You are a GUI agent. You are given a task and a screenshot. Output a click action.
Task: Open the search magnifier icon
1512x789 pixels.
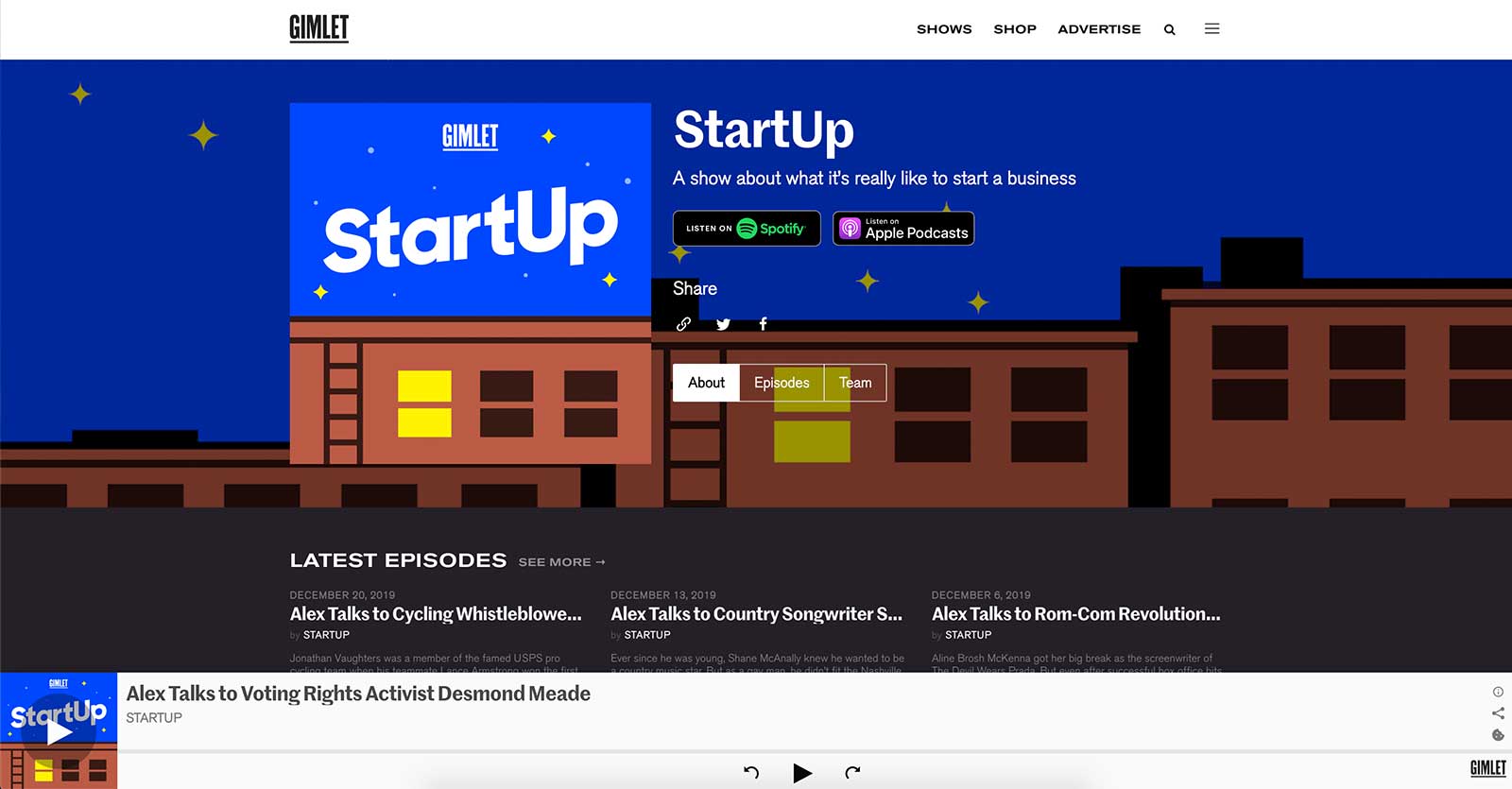tap(1169, 29)
